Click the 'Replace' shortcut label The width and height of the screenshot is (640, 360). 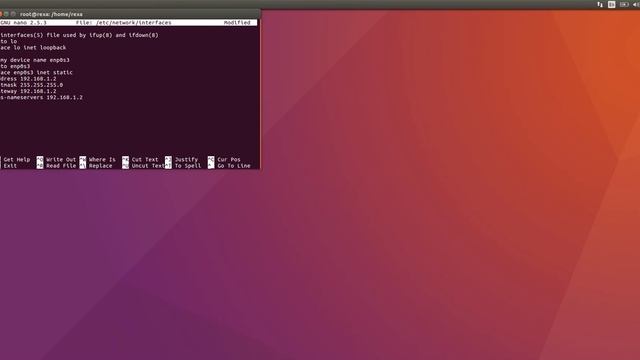(100, 166)
